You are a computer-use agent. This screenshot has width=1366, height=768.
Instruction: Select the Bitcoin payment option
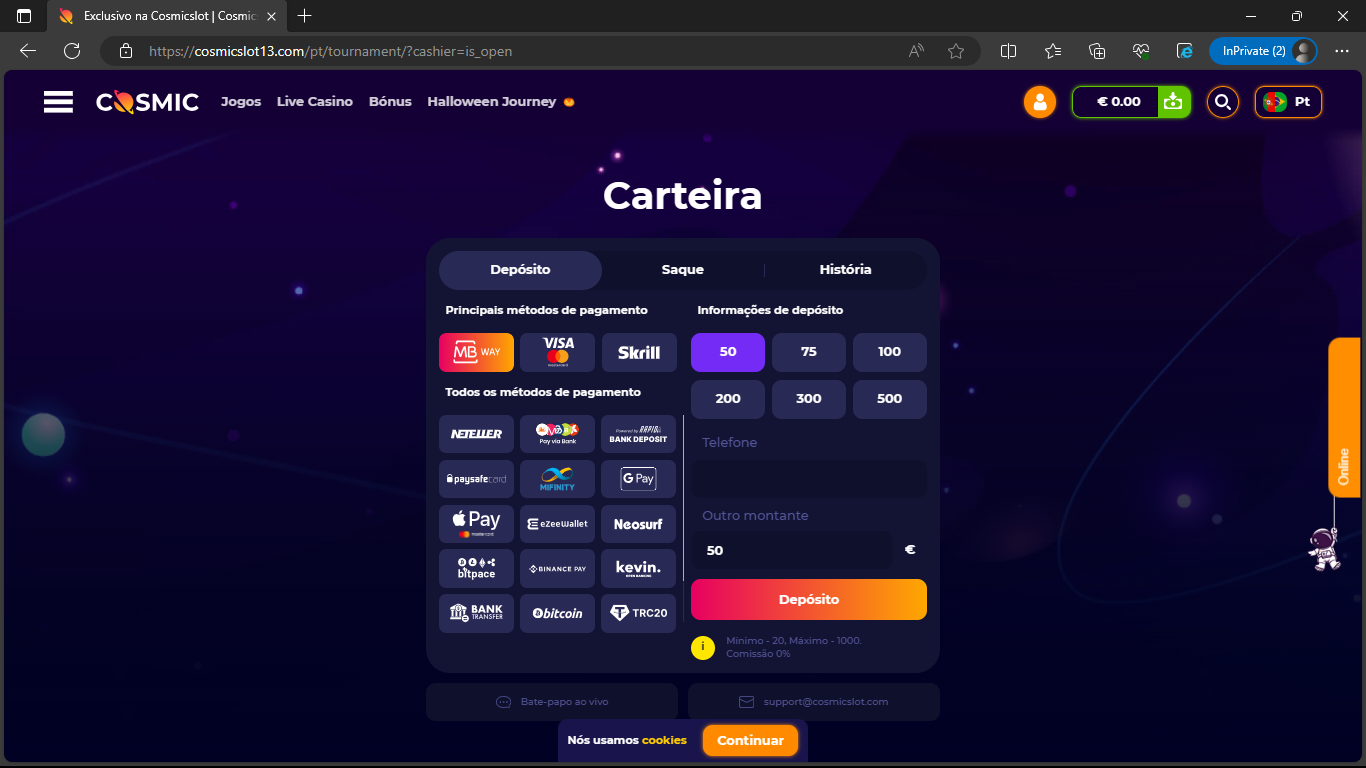click(557, 613)
